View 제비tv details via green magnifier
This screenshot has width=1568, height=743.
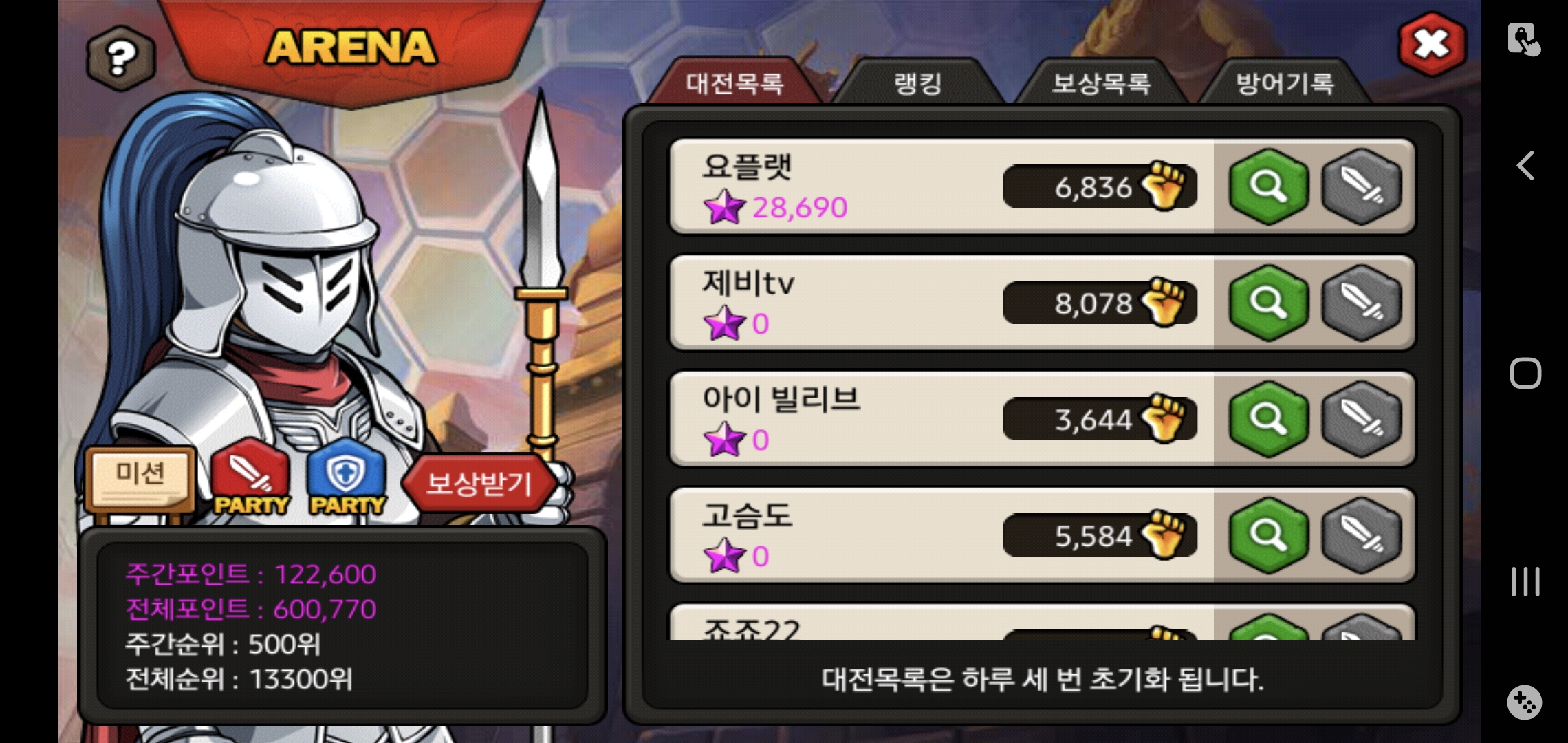tap(1268, 303)
